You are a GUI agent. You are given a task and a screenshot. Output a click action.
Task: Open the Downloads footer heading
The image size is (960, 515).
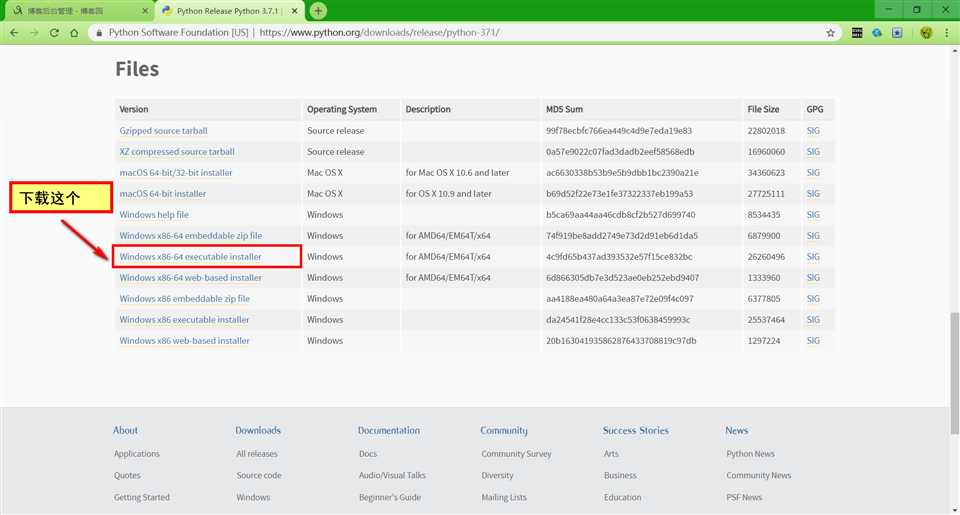(x=258, y=430)
